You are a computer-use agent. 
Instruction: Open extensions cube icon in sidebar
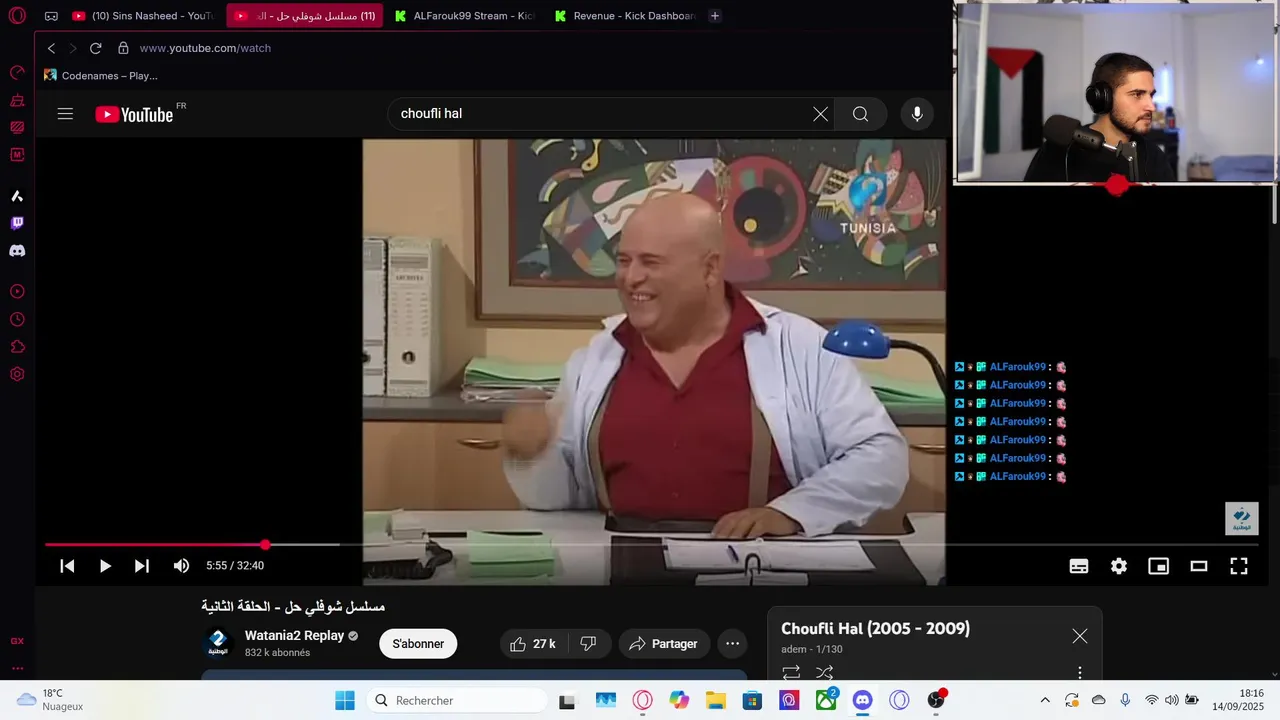coord(17,347)
